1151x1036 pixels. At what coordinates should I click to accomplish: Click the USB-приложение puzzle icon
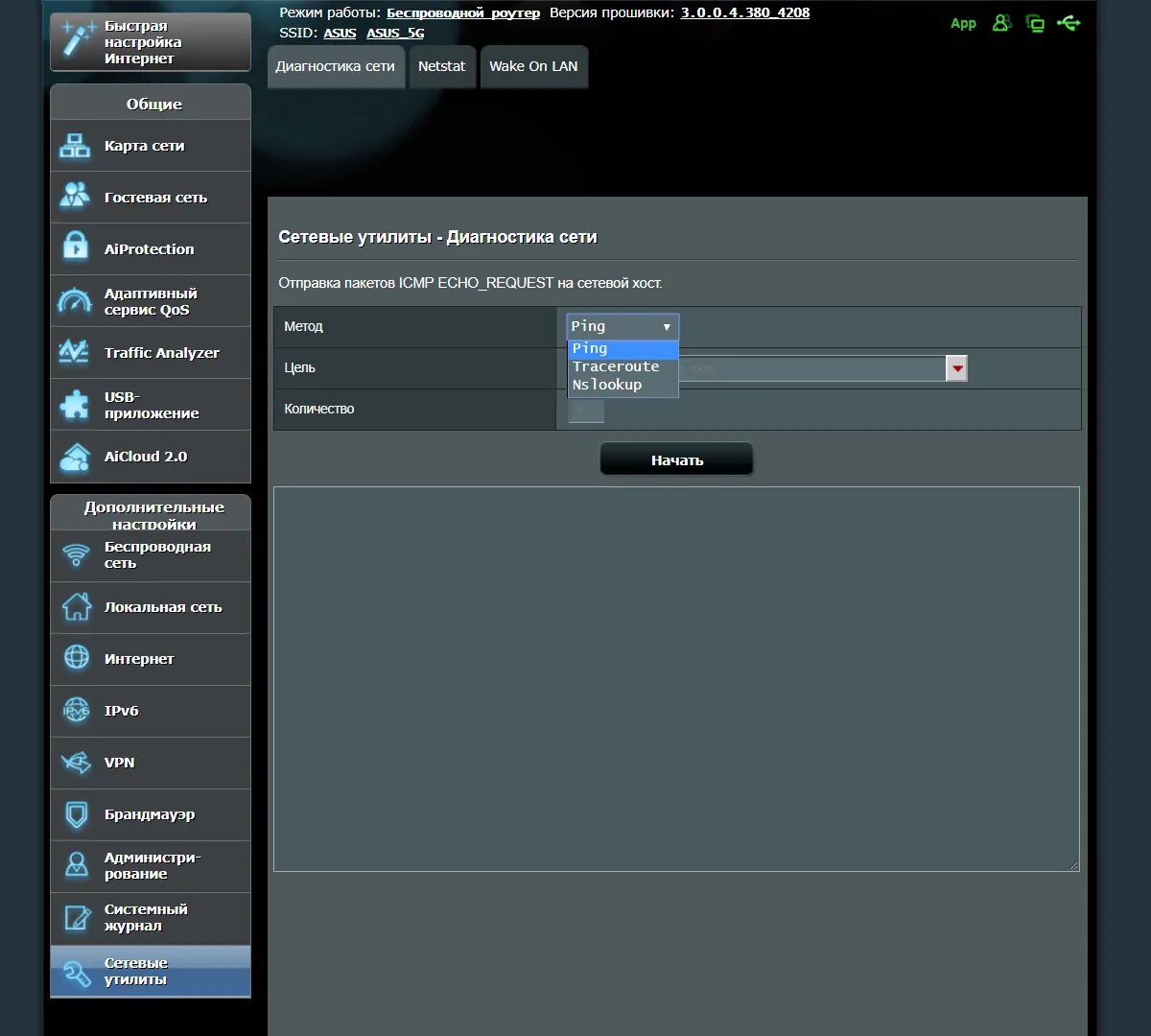tap(75, 404)
